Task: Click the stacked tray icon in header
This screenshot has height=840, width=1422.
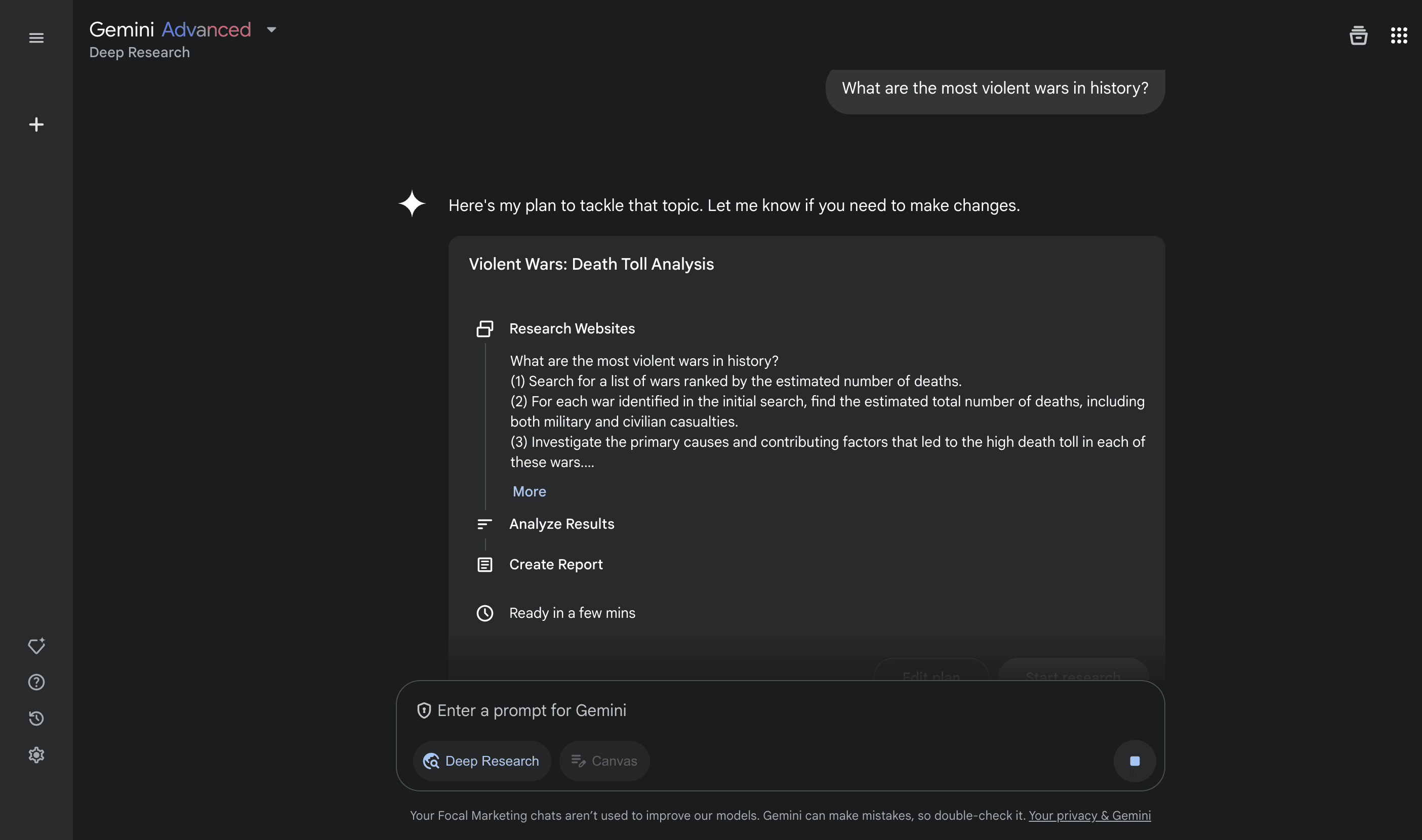Action: tap(1358, 35)
